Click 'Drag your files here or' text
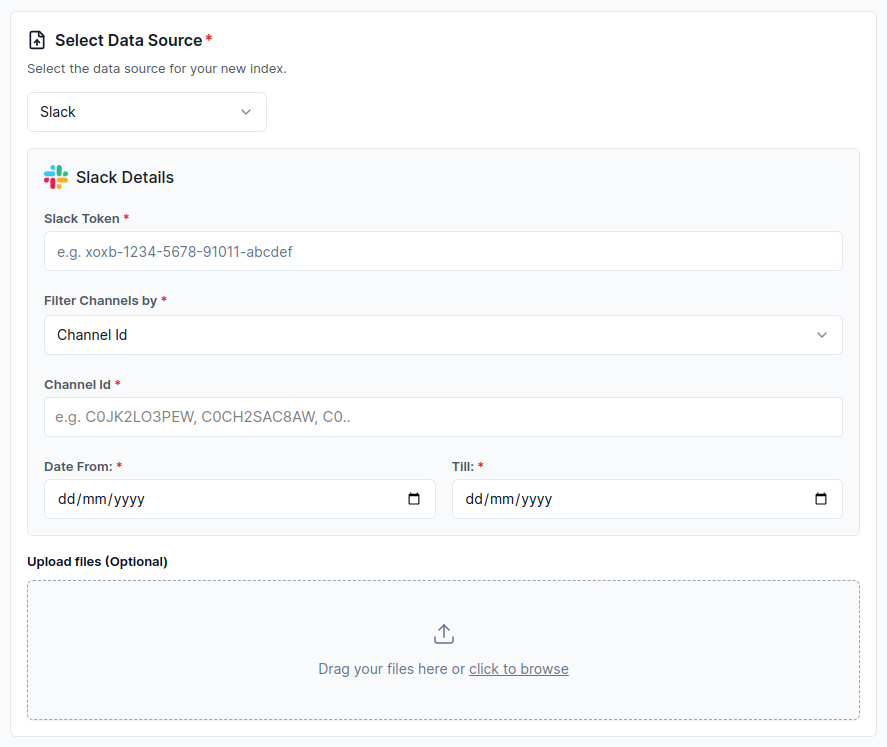887x747 pixels. point(391,669)
